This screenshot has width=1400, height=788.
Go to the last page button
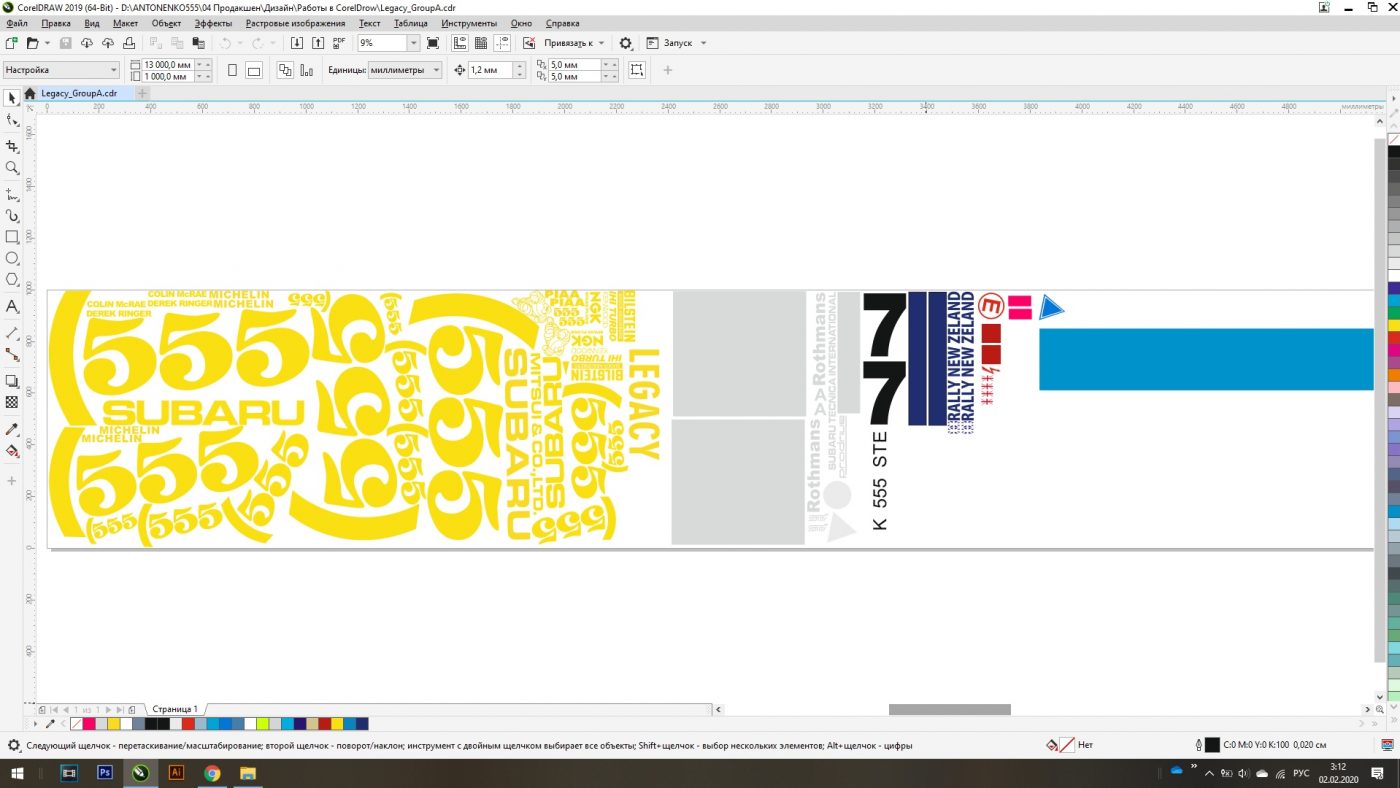coord(121,709)
